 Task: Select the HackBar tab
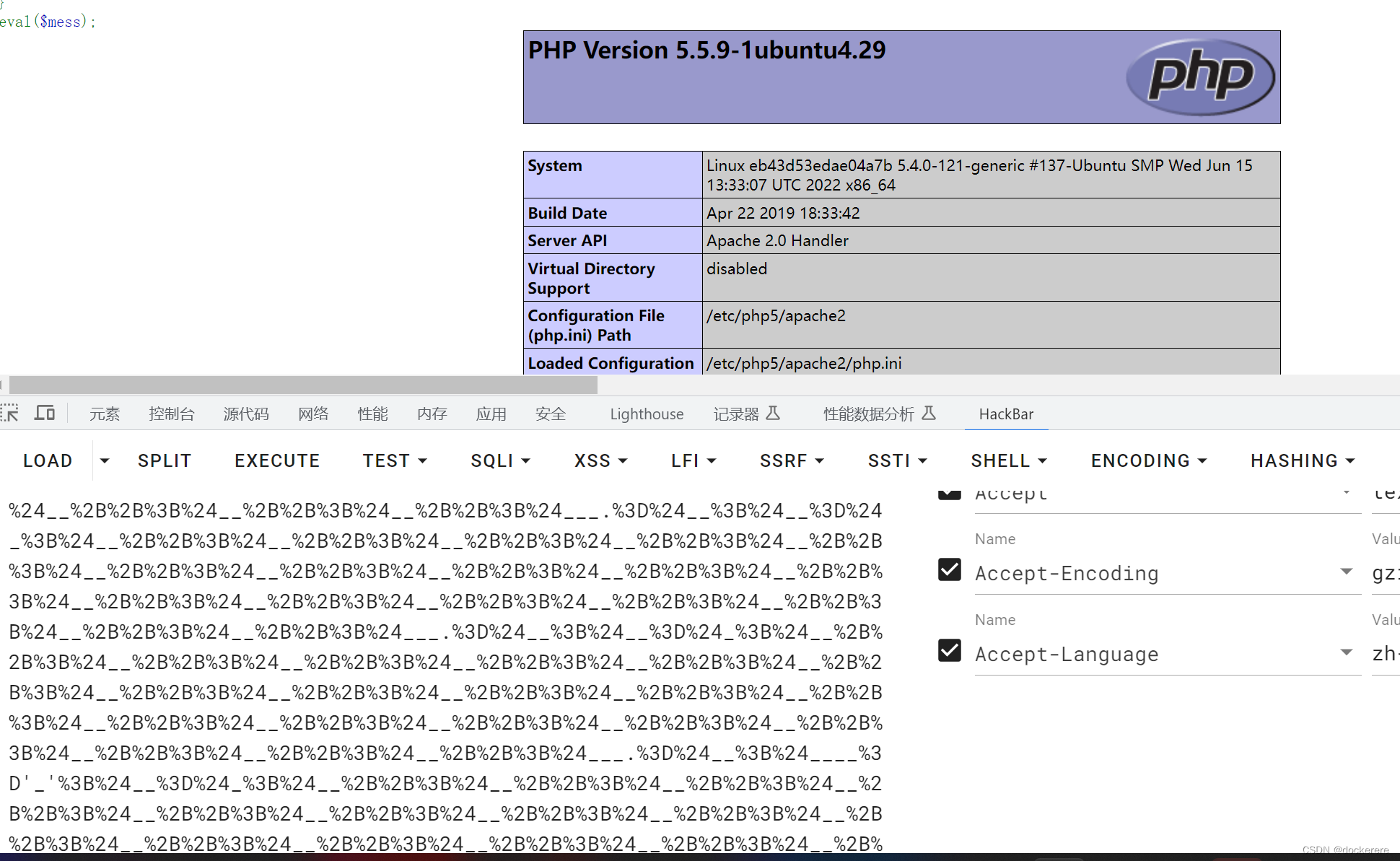point(1006,414)
